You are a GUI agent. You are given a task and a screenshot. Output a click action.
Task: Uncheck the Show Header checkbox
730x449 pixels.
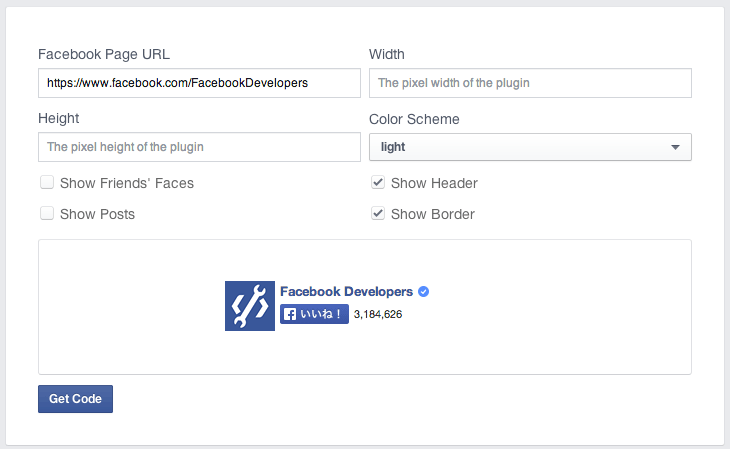click(x=378, y=182)
